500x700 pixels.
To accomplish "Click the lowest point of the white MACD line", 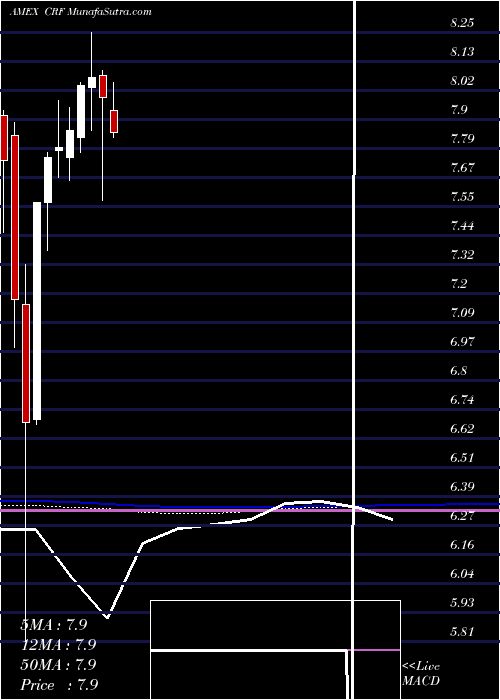I will click(107, 618).
